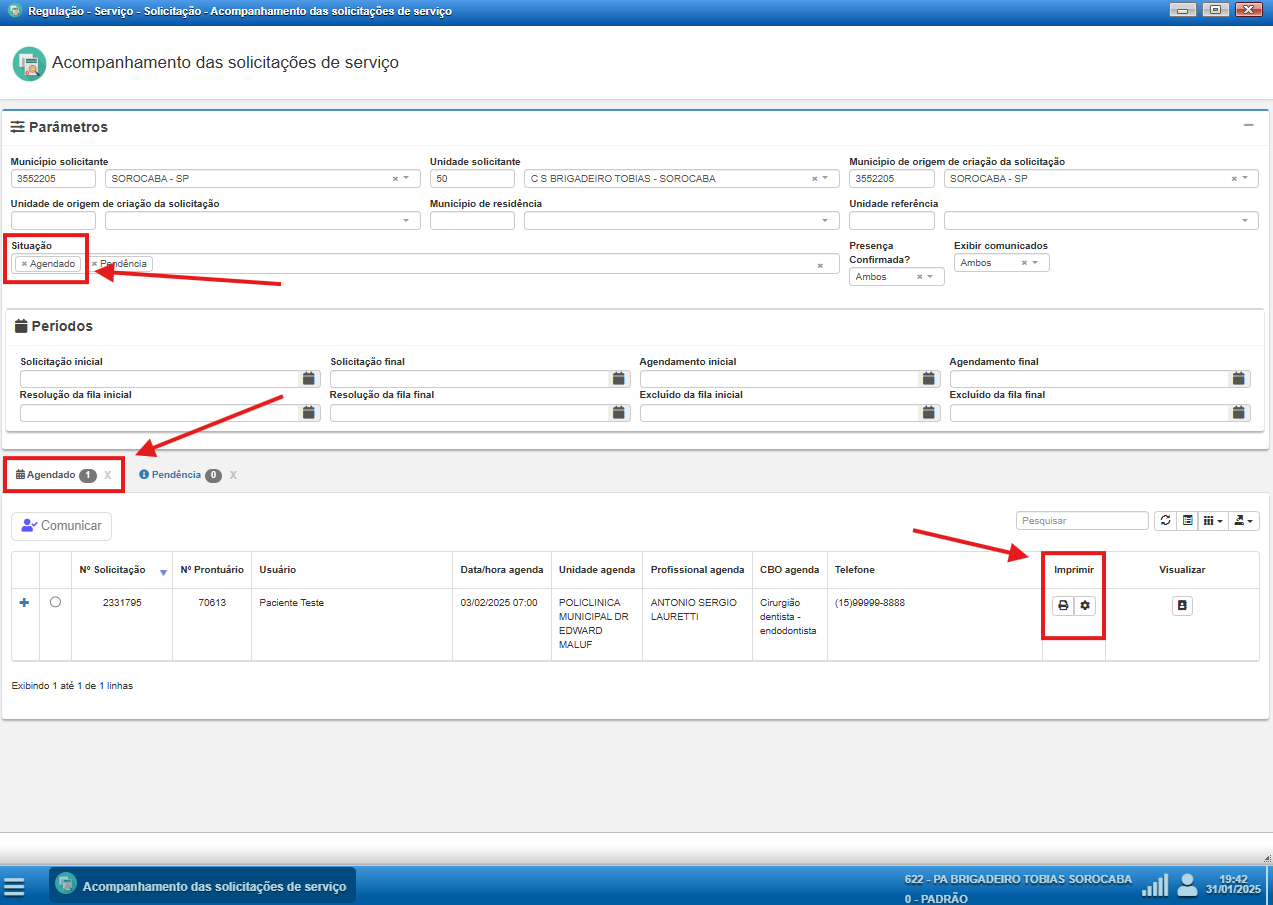
Task: Remove the Pendência tag from Situação
Action: 95,264
